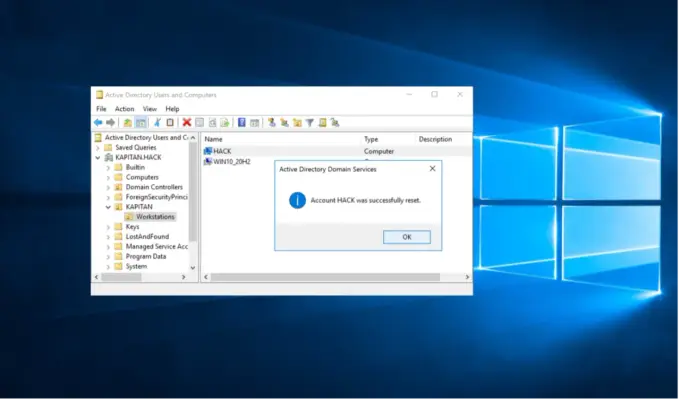Expand the ForeignSecurityPrinci chevron
Image resolution: width=680 pixels, height=400 pixels.
108,197
